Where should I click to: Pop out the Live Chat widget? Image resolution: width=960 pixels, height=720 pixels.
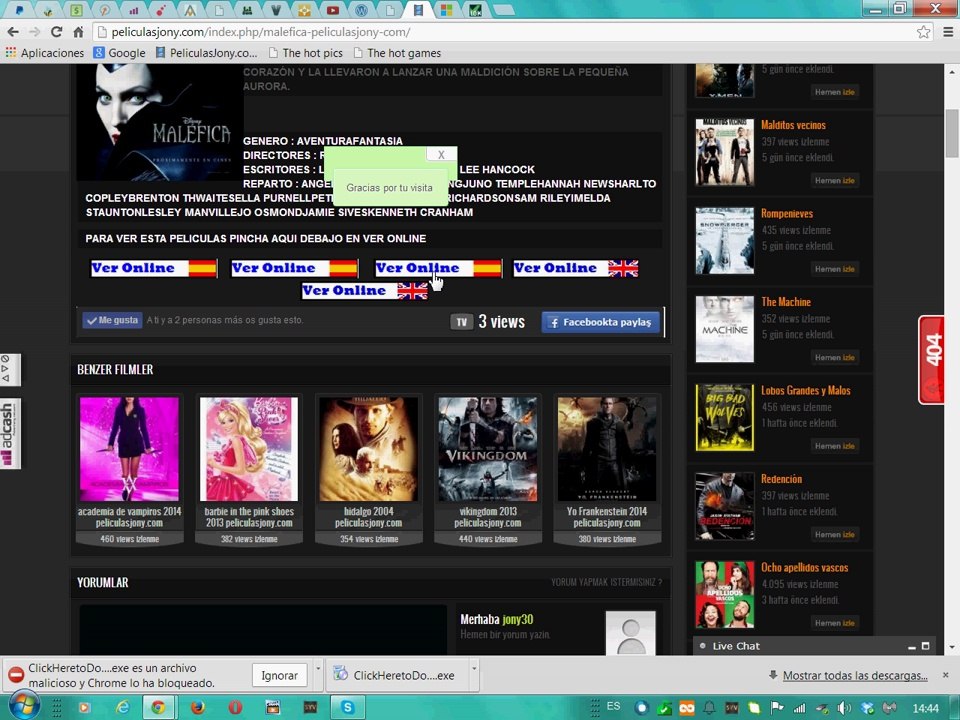(926, 646)
